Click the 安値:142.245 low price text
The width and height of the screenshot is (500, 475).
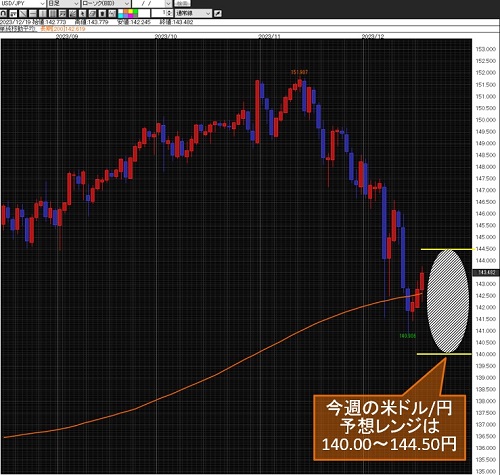pos(134,22)
